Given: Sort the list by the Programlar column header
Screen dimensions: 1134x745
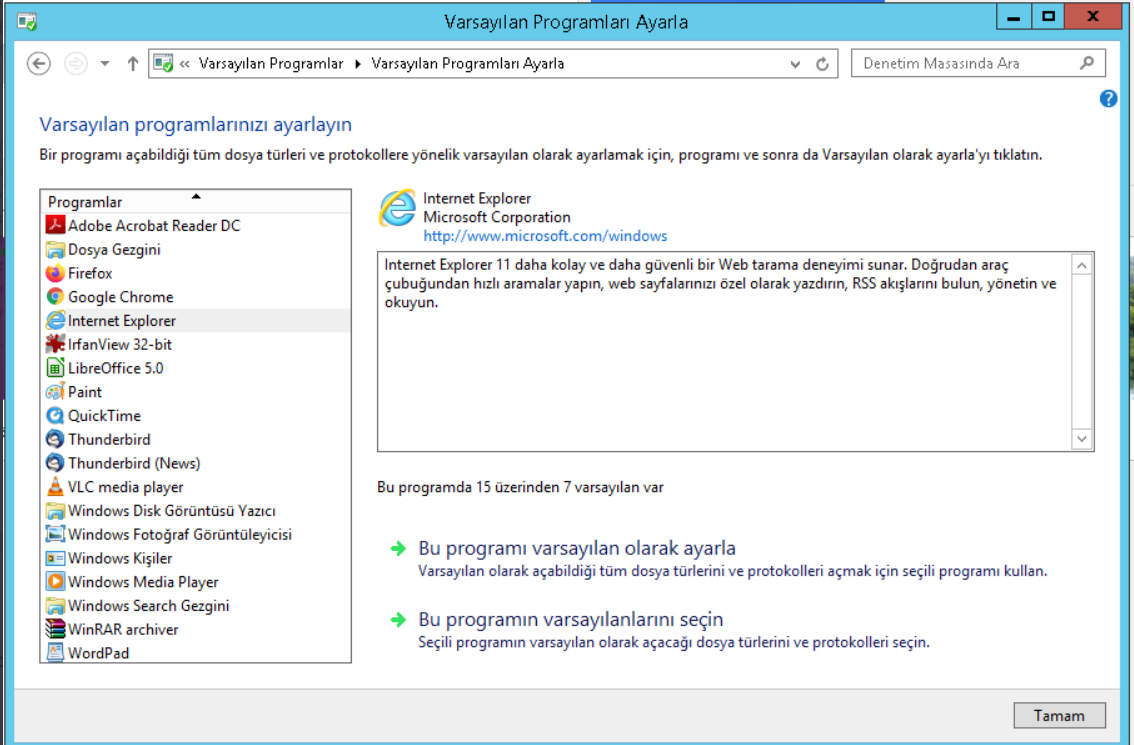Looking at the screenshot, I should pos(195,202).
